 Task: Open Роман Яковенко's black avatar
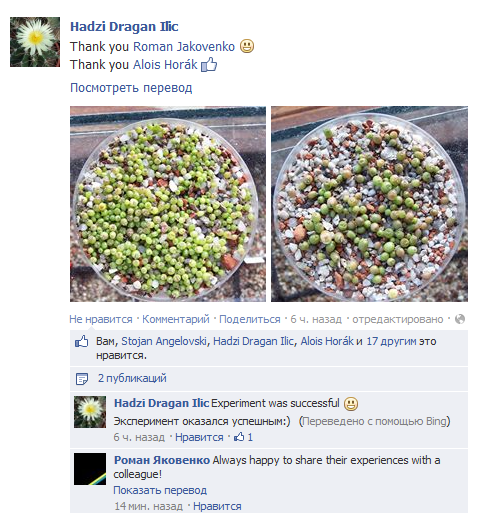pyautogui.click(x=90, y=469)
